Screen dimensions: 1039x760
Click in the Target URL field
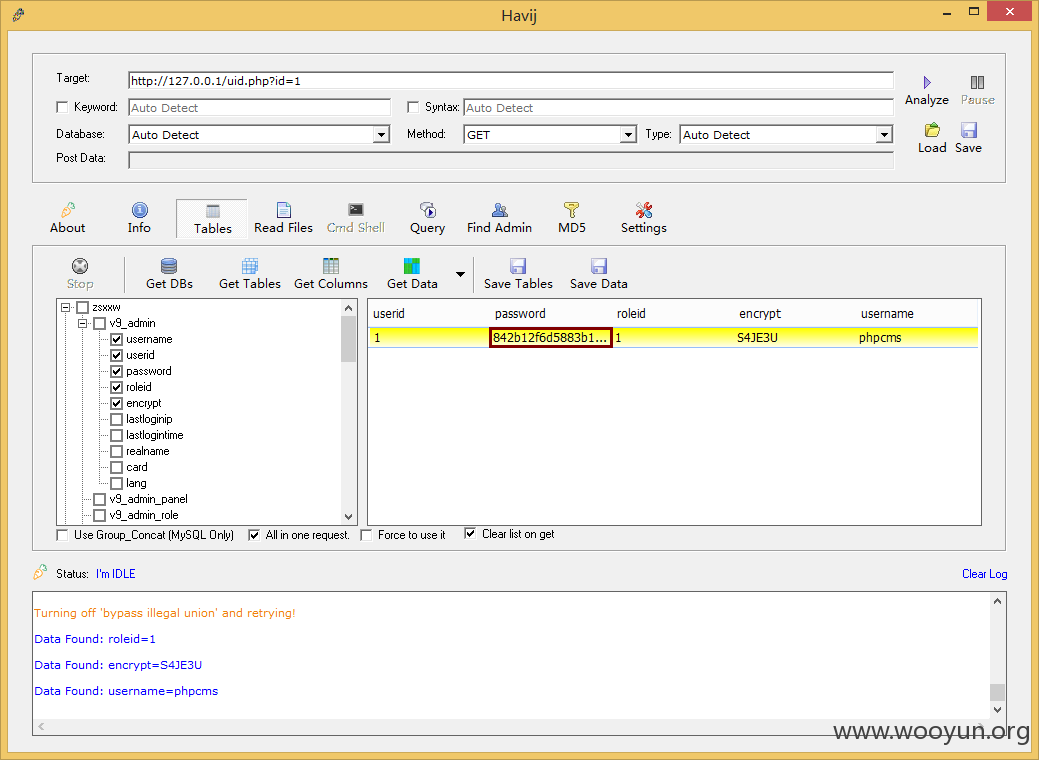coord(511,81)
